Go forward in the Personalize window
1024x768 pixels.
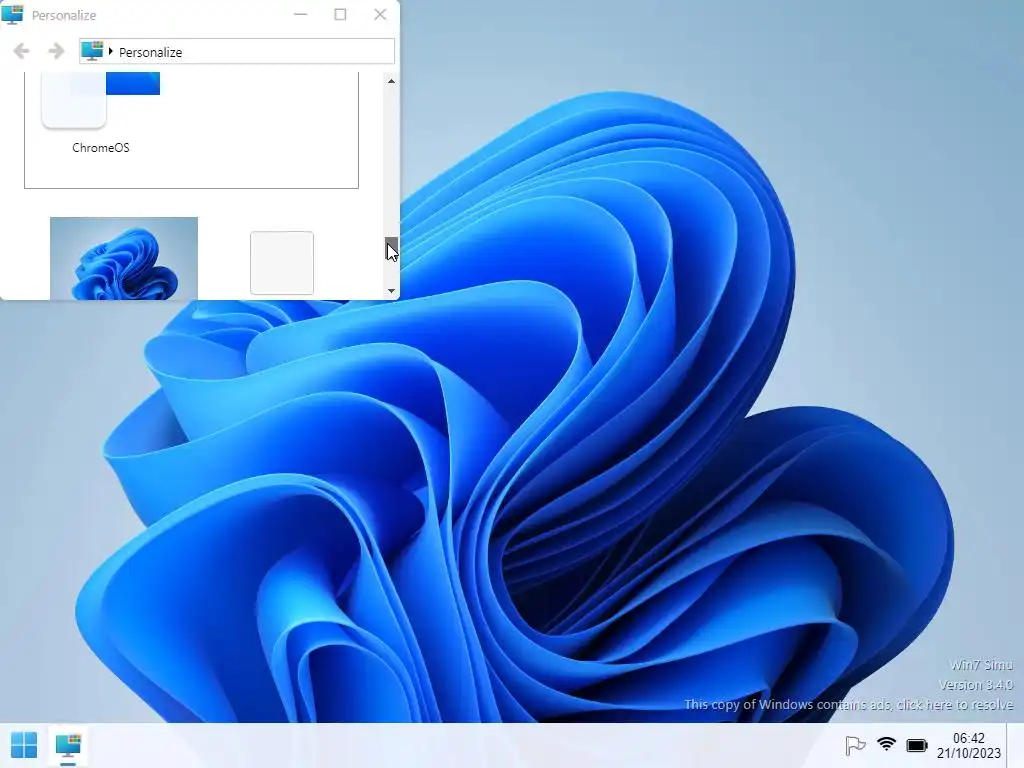pos(56,51)
